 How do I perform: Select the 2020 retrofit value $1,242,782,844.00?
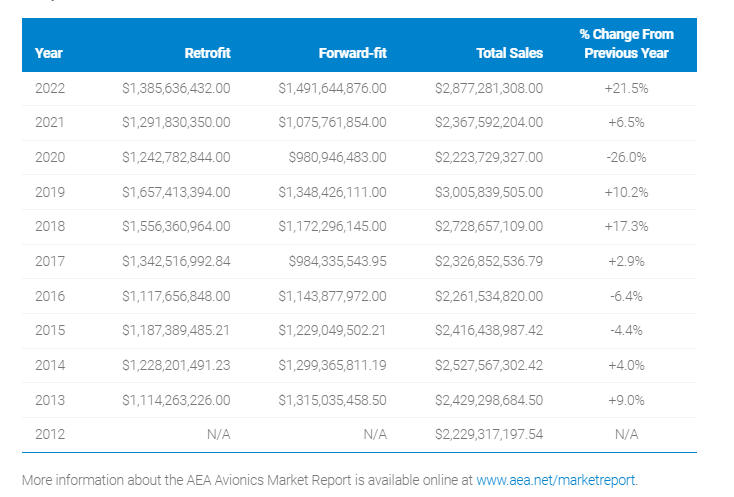(x=176, y=157)
